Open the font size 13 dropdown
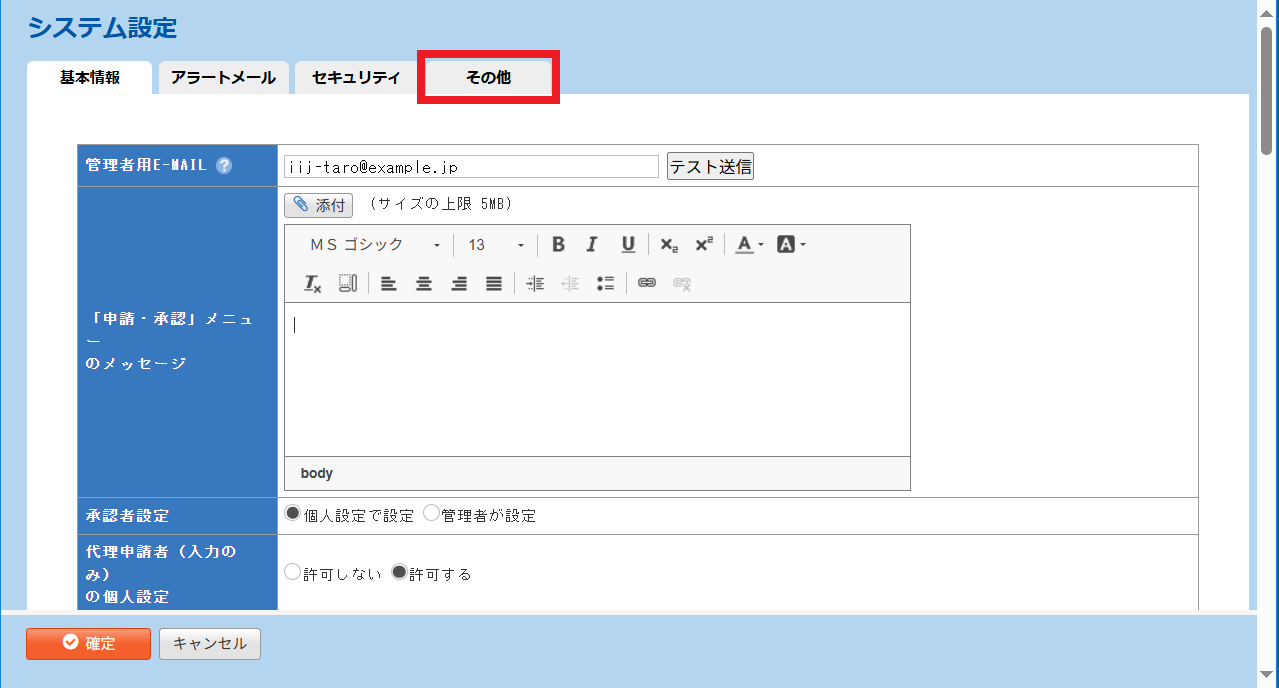Screen dimensions: 1279x688 [x=496, y=245]
